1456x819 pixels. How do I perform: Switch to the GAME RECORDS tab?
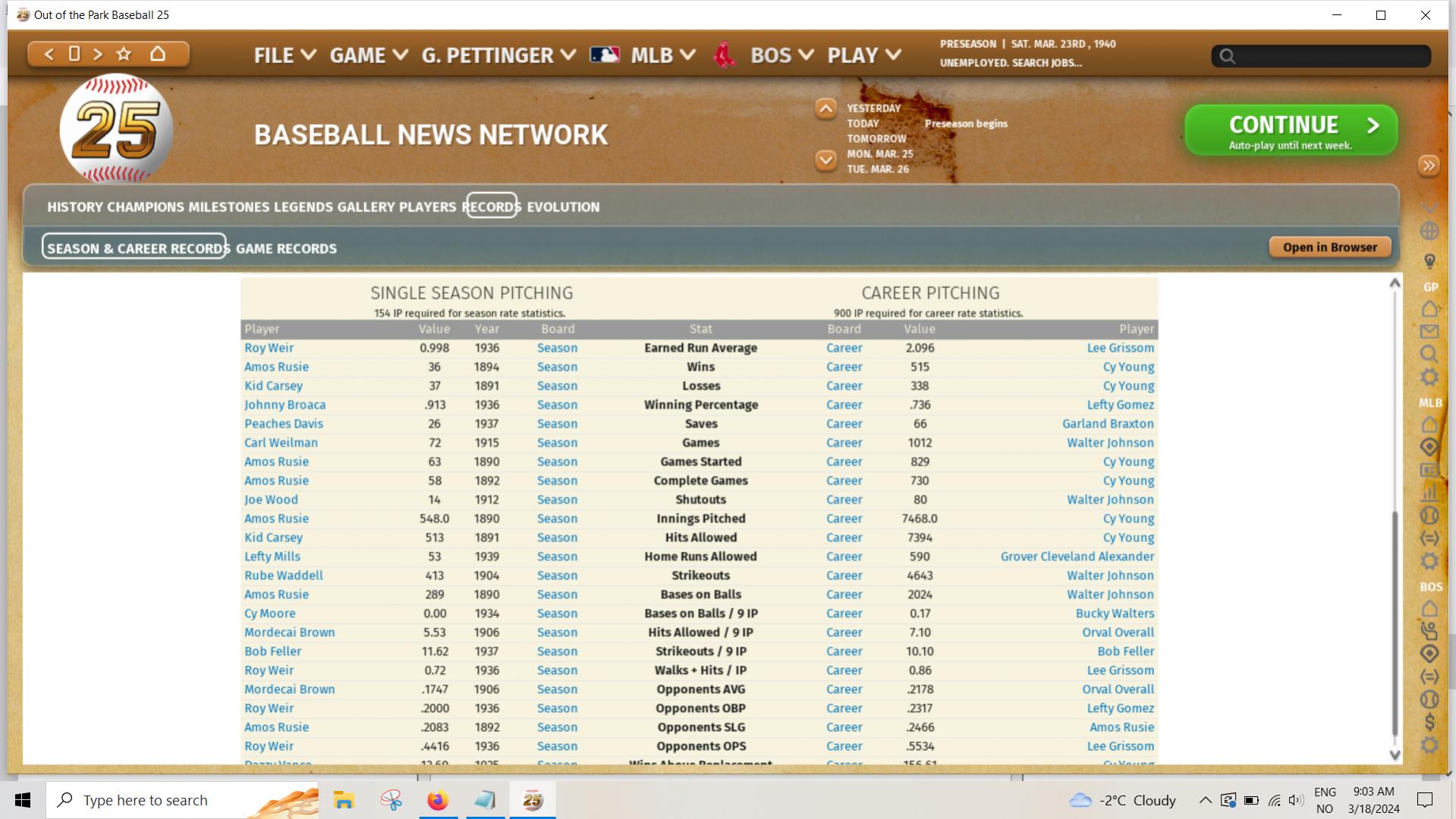click(286, 248)
